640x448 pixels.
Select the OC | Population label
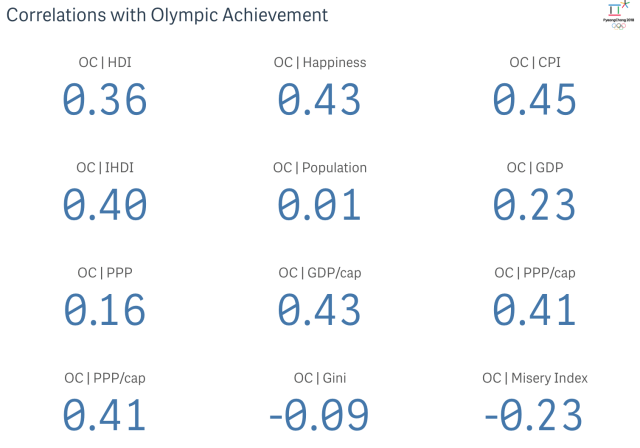(320, 168)
